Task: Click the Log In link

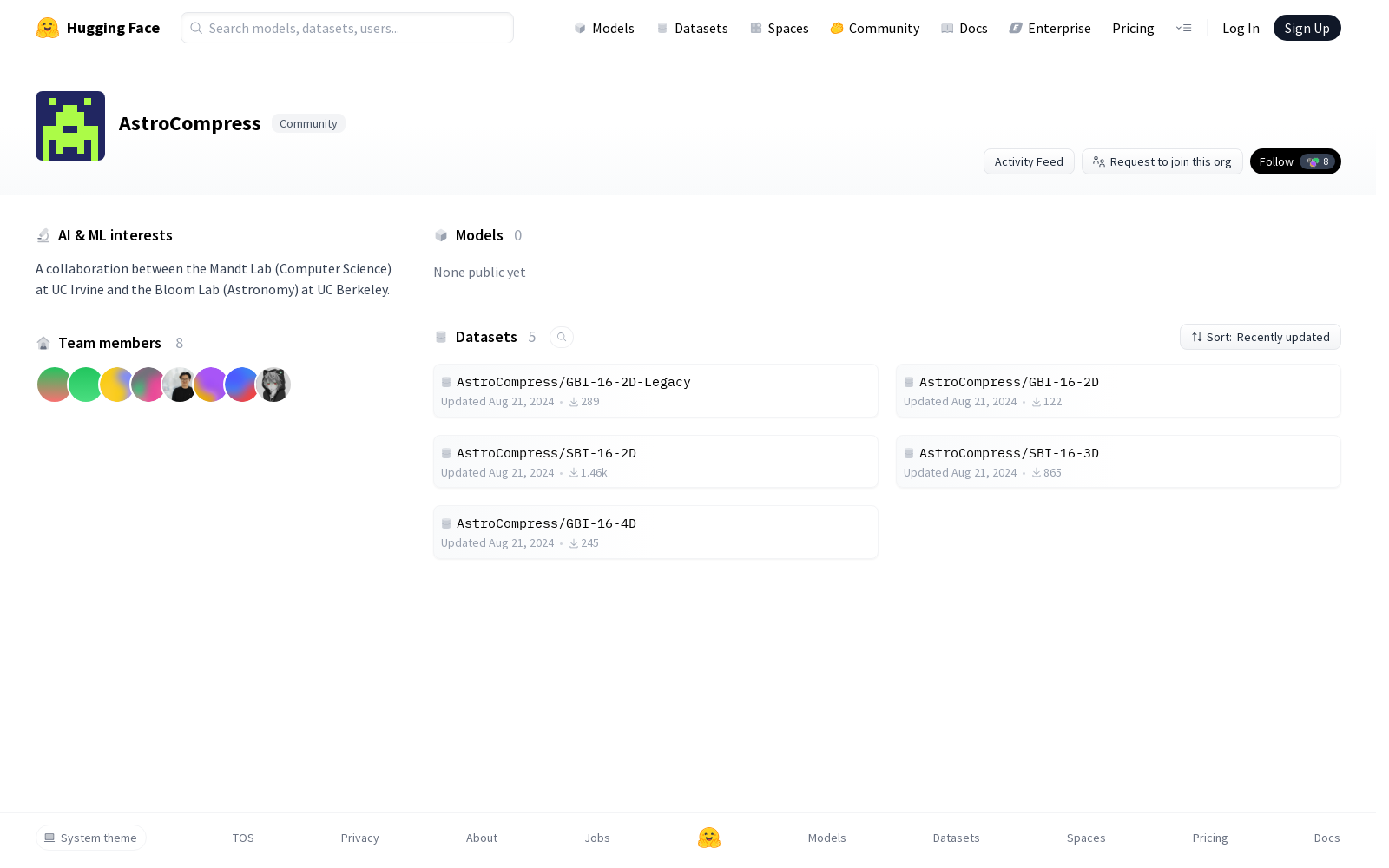Action: click(x=1241, y=28)
